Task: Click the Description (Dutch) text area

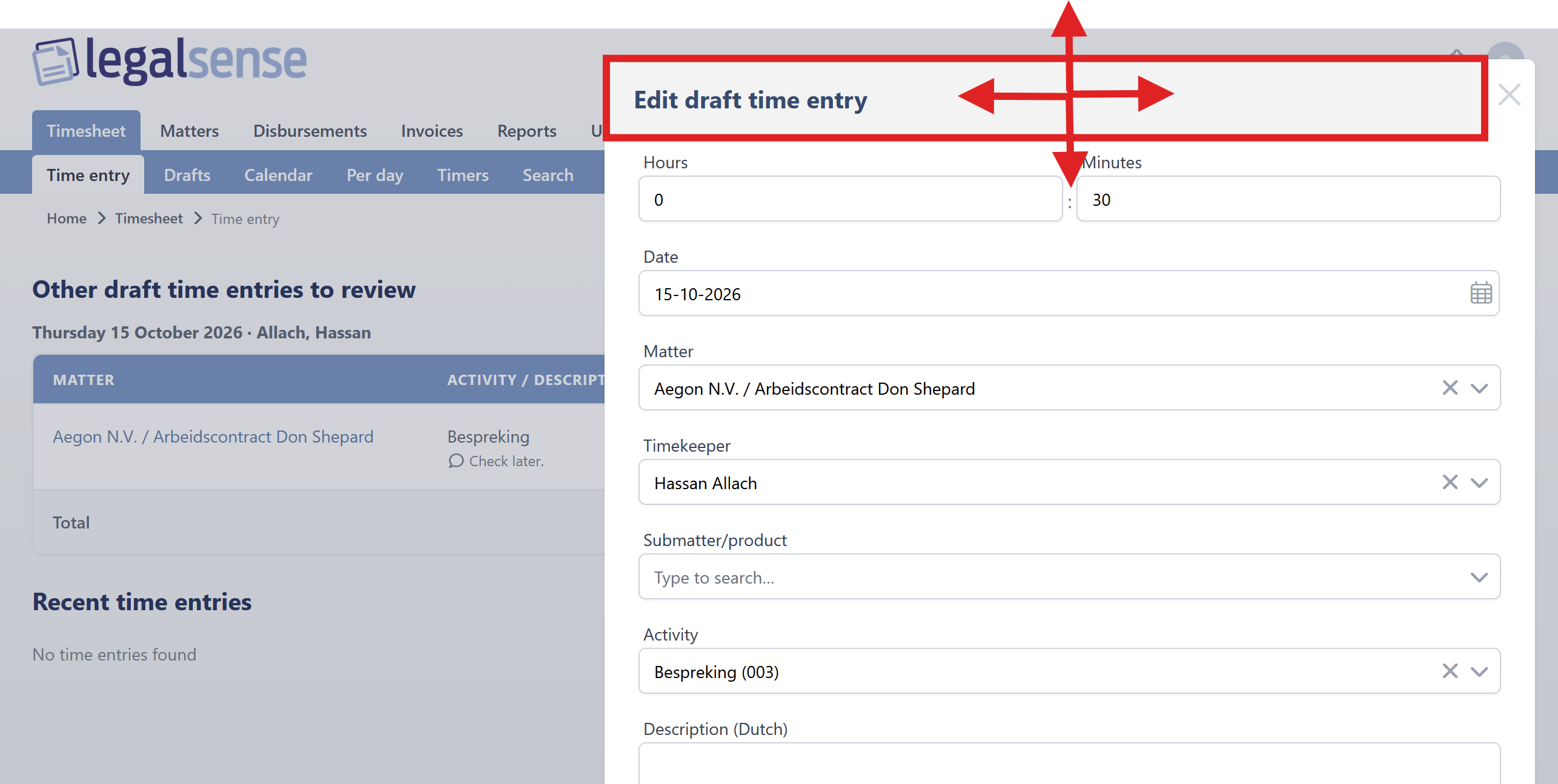Action: point(1069,764)
